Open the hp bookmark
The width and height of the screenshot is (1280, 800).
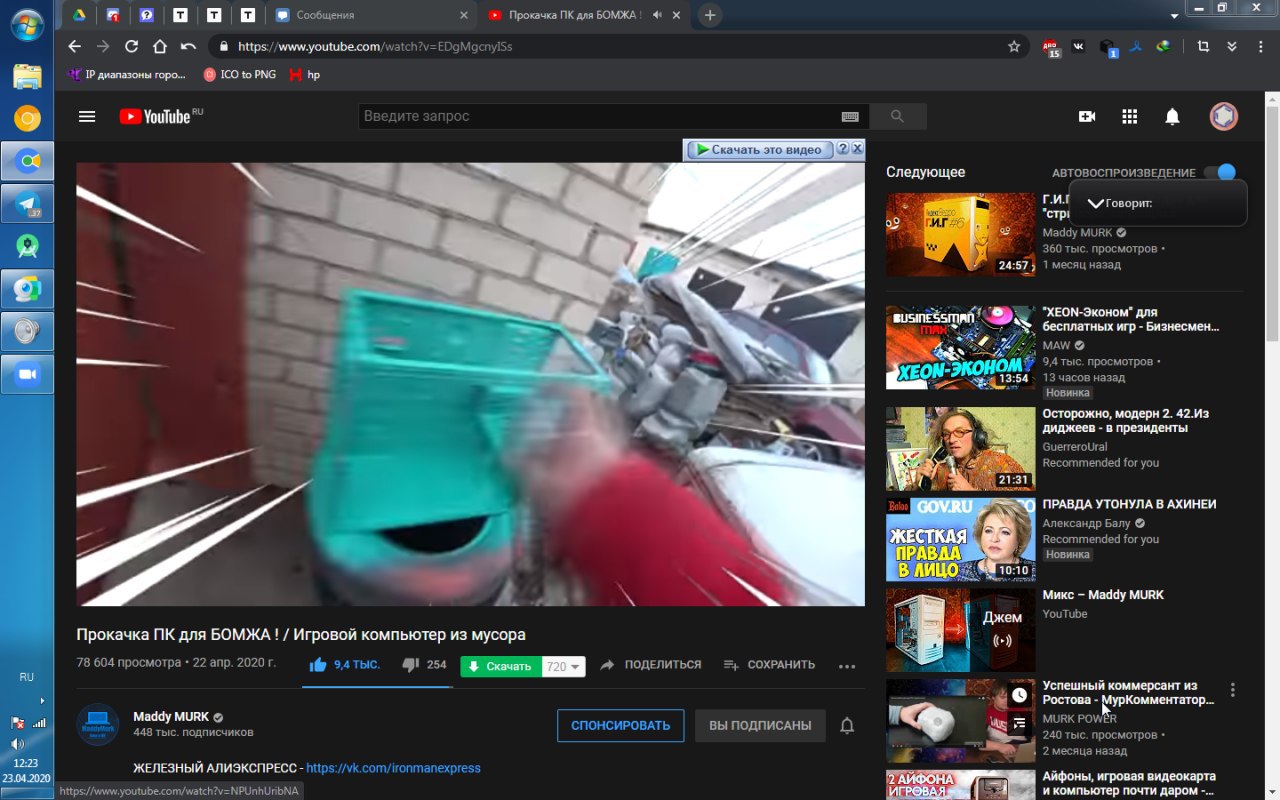[x=305, y=75]
